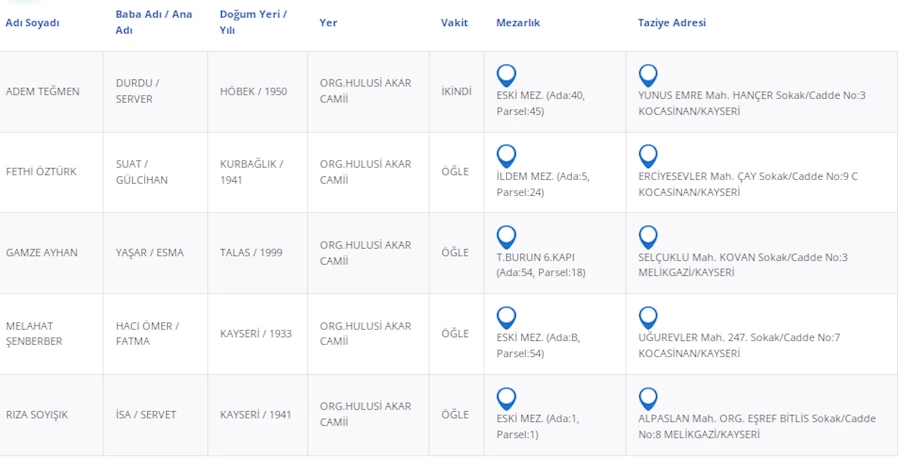Screen dimensions: 898x458
Task: Click İLDEM MEZ. cemetery location pin
Action: coord(506,156)
